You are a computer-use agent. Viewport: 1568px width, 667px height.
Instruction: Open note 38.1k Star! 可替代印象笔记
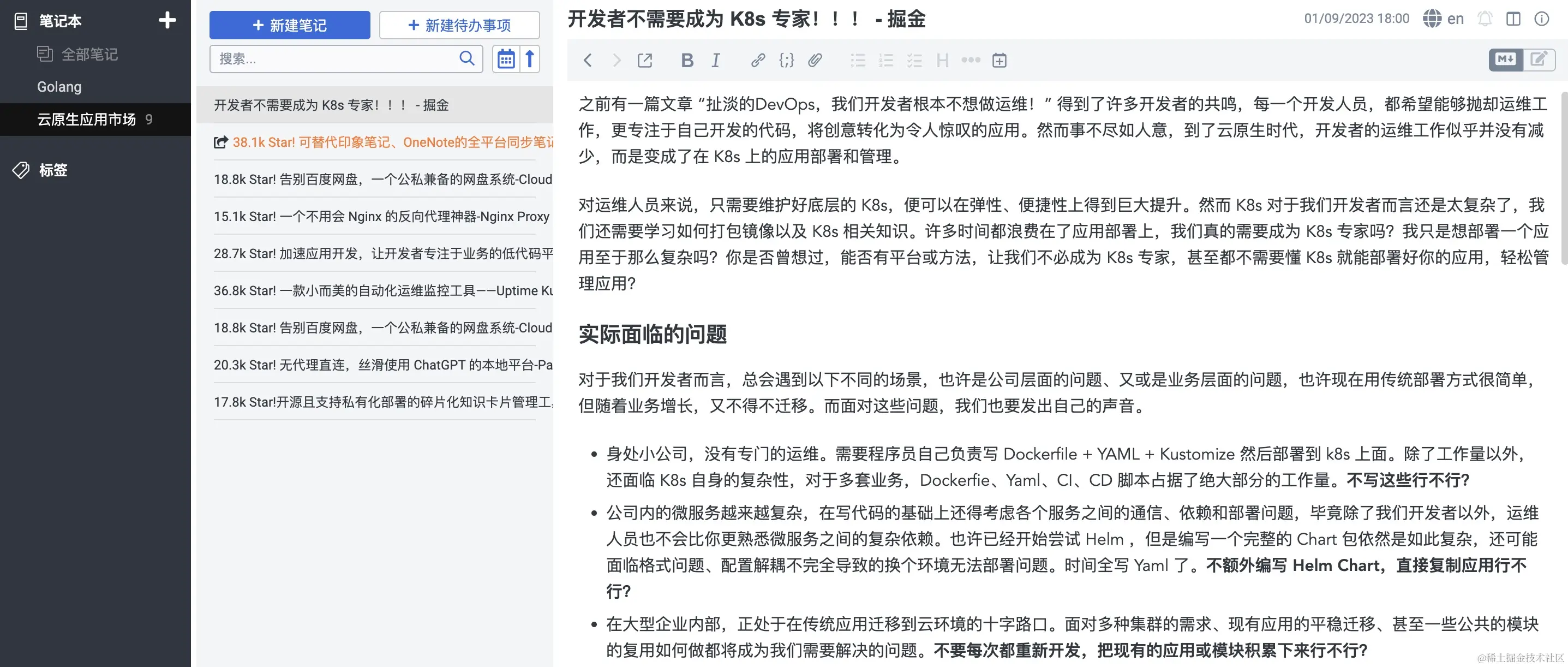[374, 142]
